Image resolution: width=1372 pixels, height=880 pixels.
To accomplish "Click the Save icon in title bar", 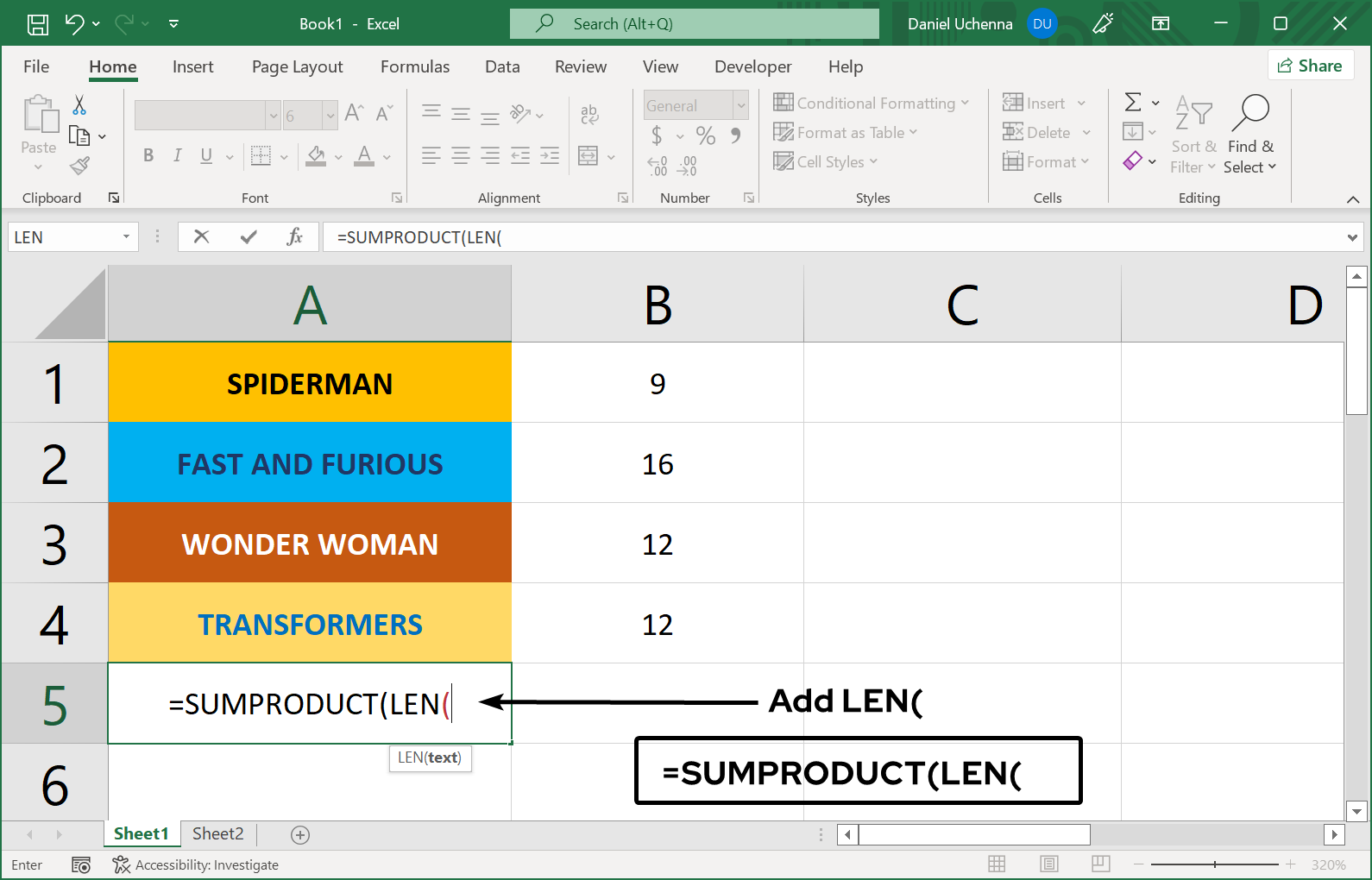I will pyautogui.click(x=38, y=24).
